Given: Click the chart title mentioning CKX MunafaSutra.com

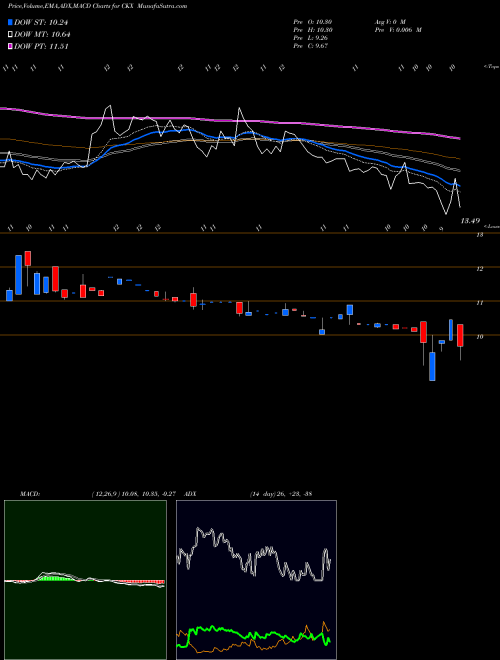Looking at the screenshot, I should [98, 6].
